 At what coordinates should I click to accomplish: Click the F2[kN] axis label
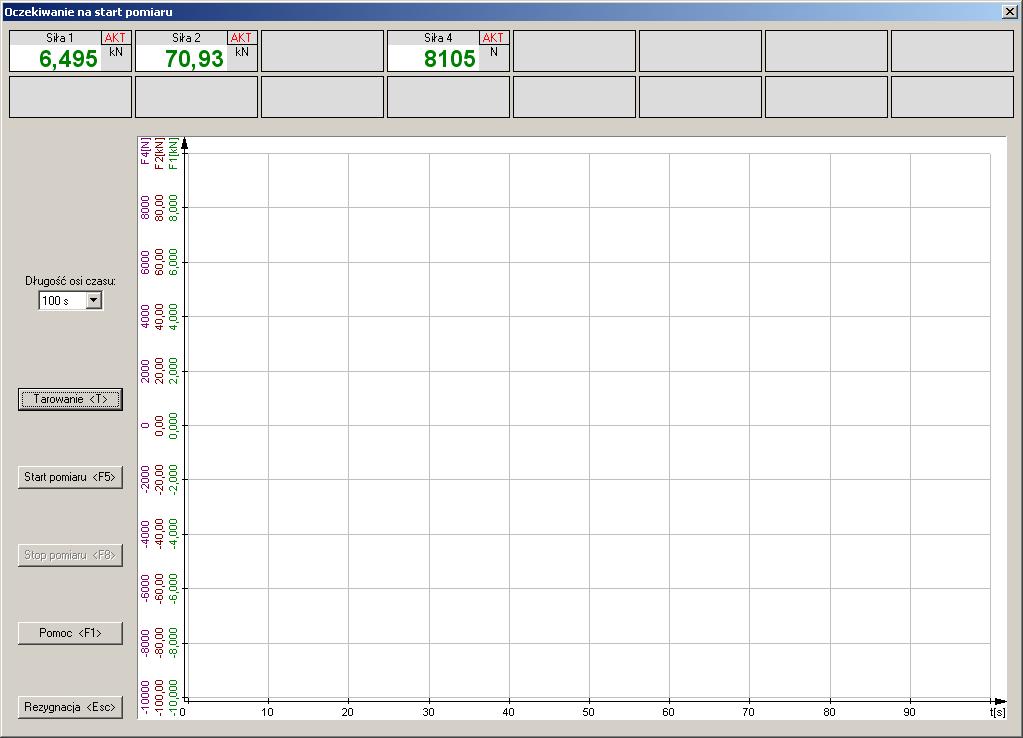click(159, 153)
